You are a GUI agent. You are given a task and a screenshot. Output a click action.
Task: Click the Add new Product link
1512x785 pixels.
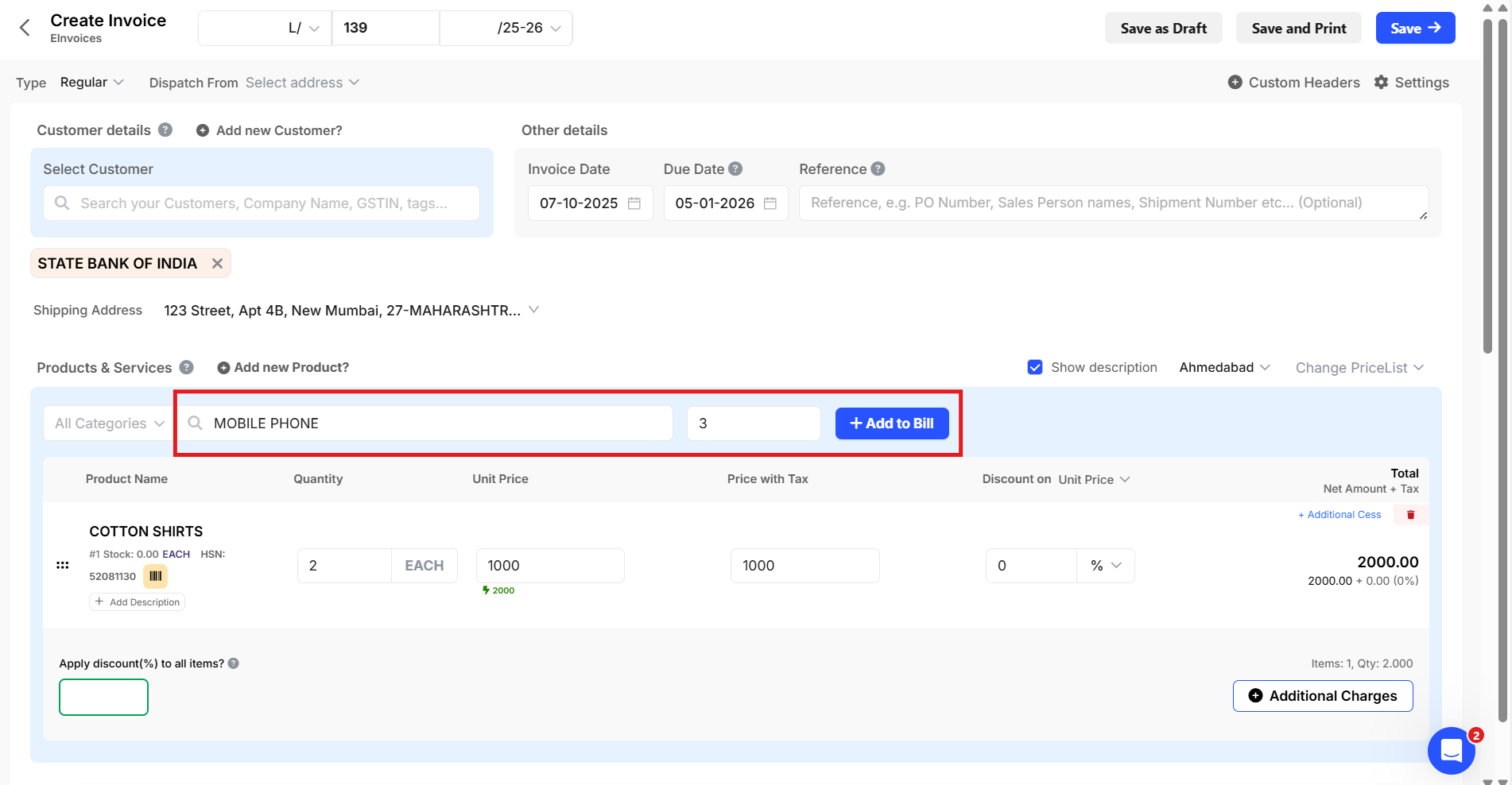pos(291,367)
